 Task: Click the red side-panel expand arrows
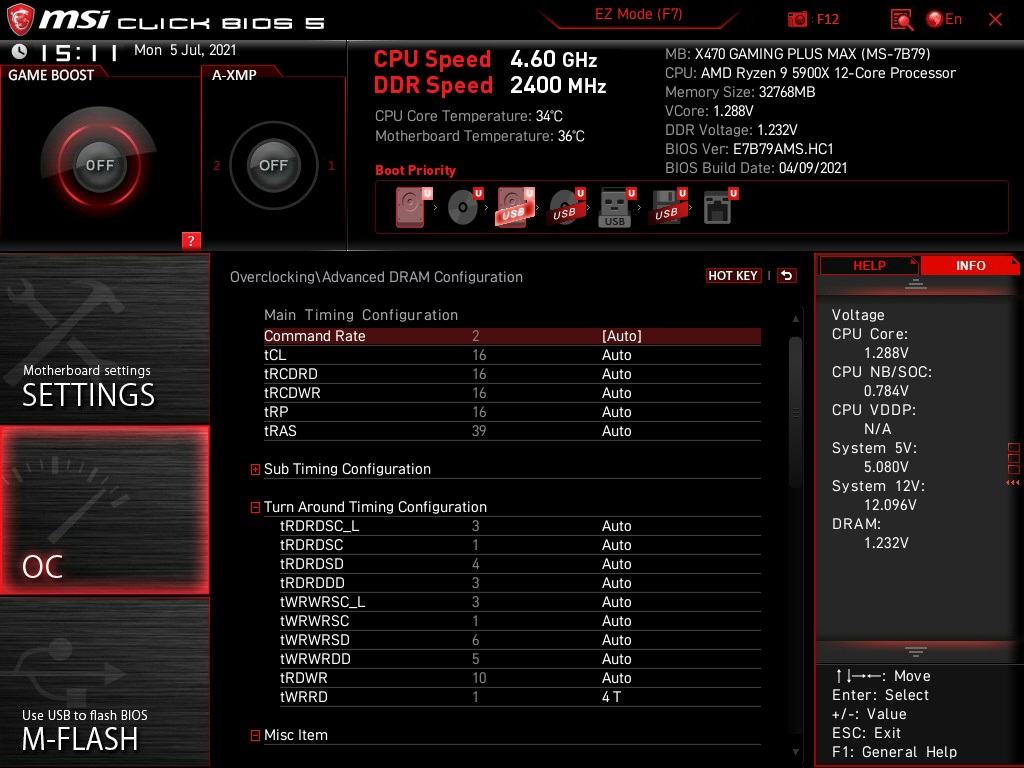coord(1013,483)
